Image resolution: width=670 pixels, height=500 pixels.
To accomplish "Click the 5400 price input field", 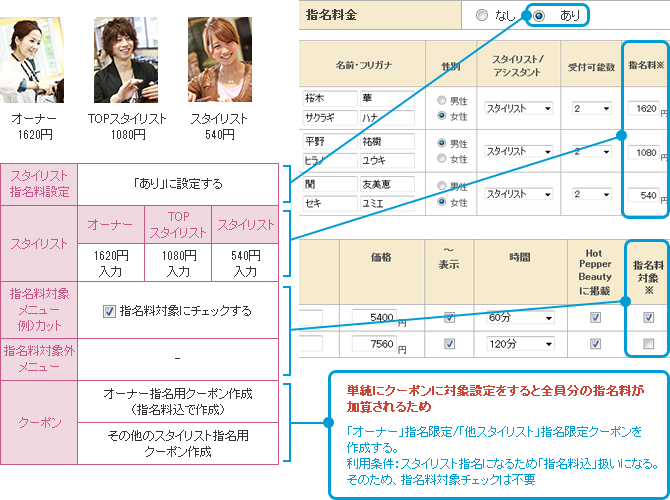I will coord(374,317).
